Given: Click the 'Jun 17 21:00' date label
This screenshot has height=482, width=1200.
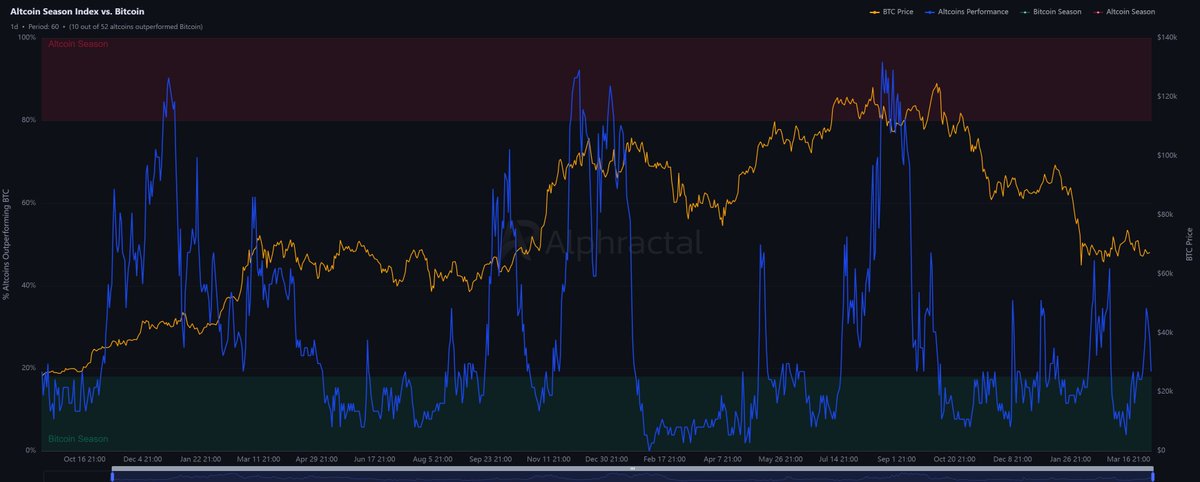Looking at the screenshot, I should pos(375,460).
